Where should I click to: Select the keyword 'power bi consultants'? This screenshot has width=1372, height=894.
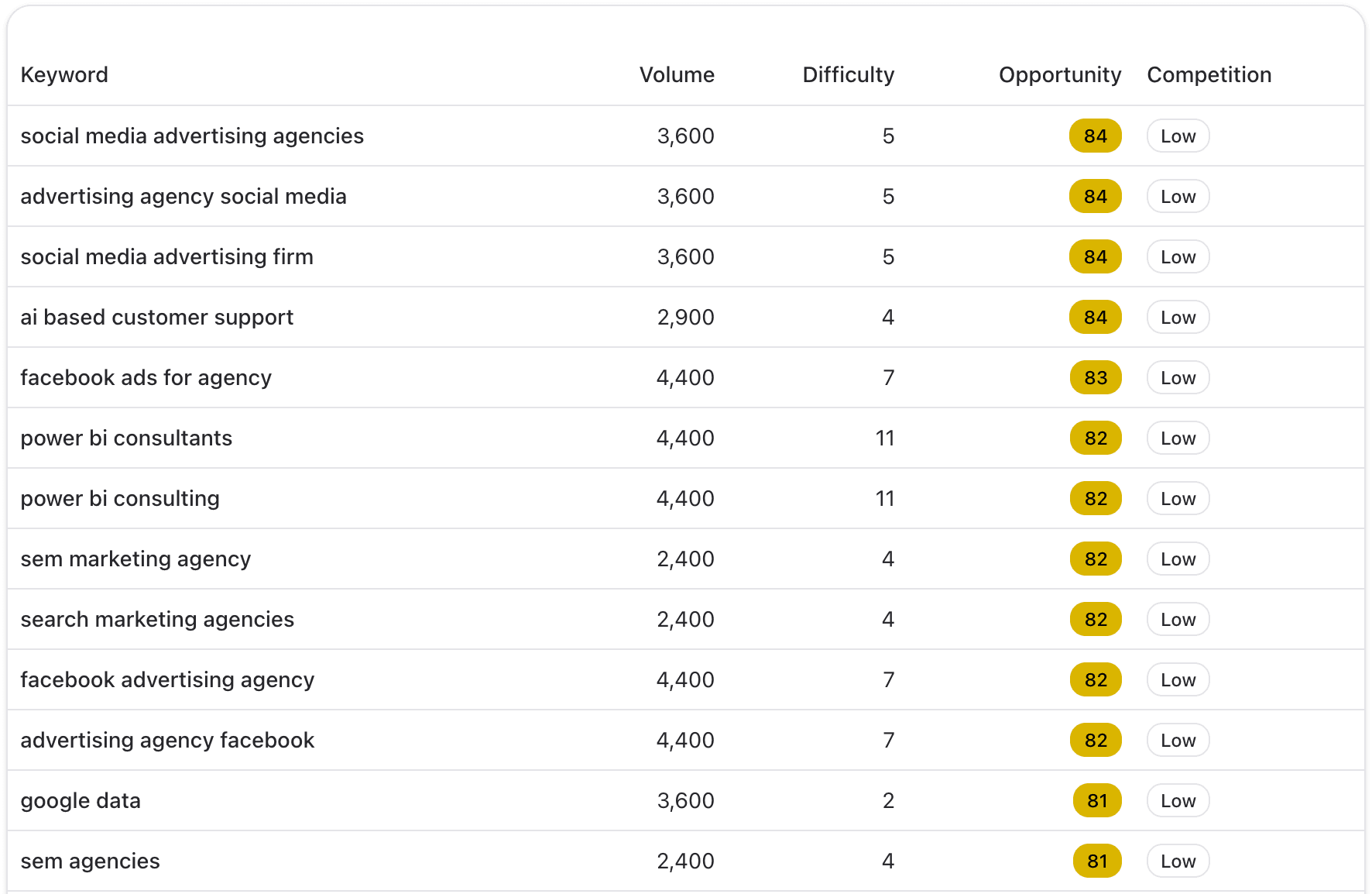pos(126,438)
